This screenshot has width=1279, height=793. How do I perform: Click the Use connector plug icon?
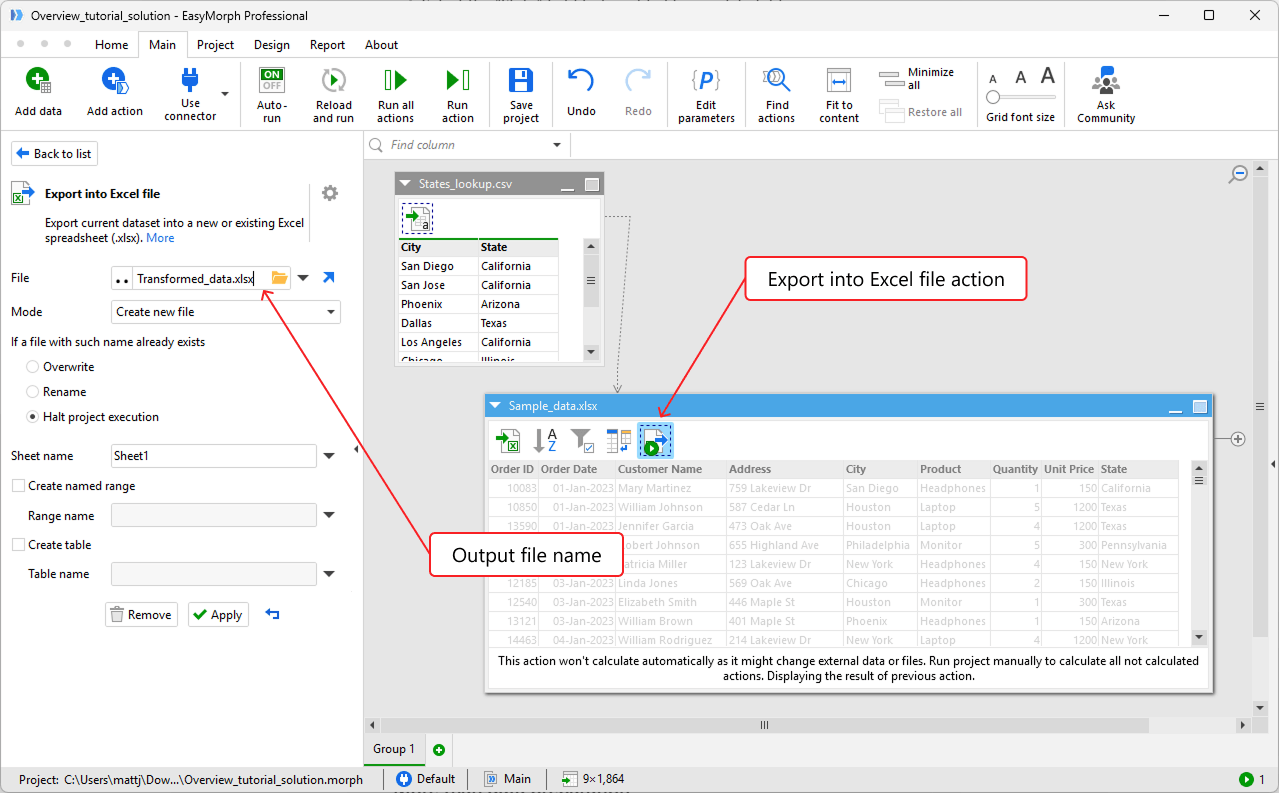pyautogui.click(x=190, y=80)
